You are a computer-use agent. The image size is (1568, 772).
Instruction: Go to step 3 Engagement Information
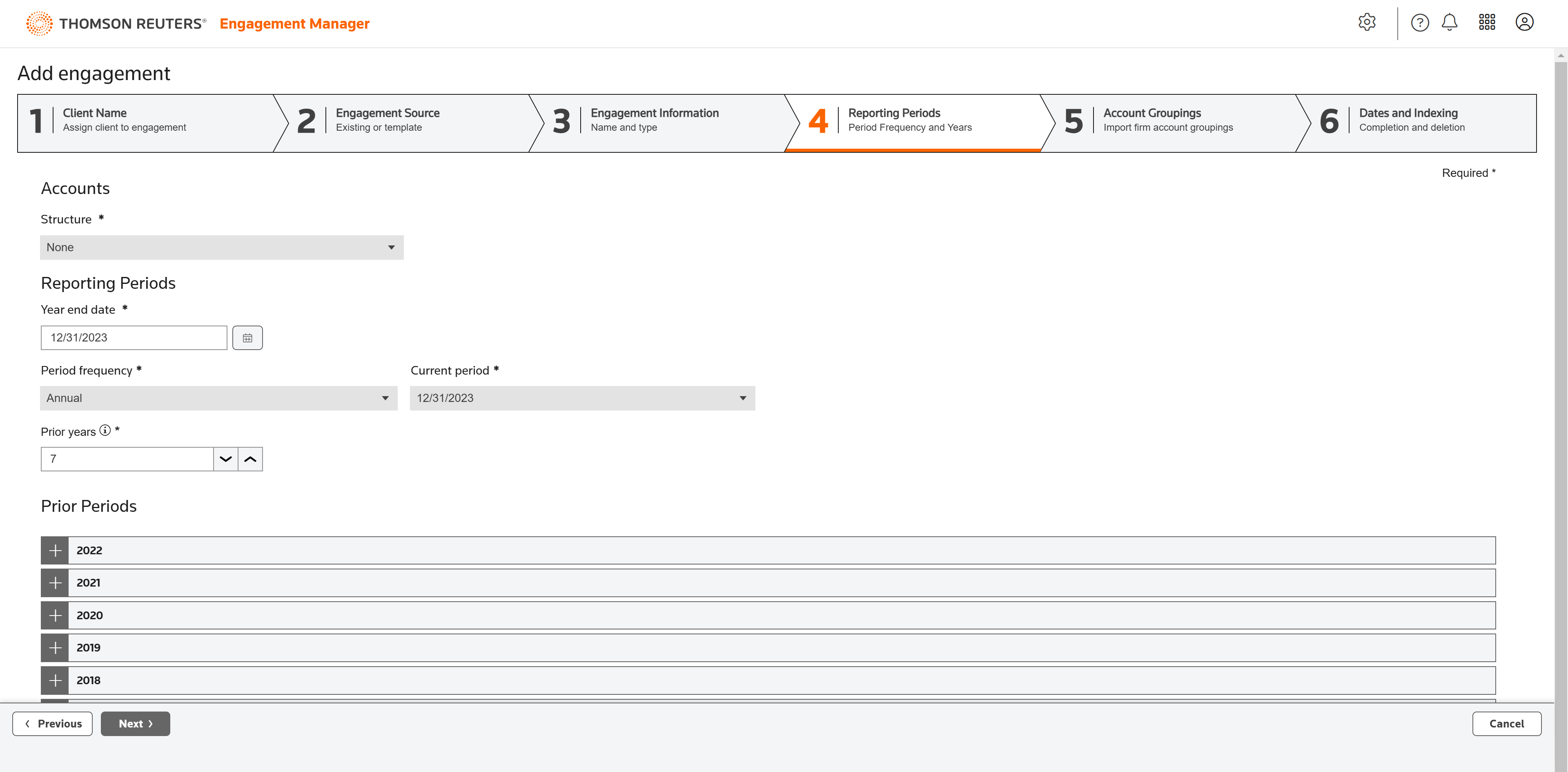click(654, 120)
